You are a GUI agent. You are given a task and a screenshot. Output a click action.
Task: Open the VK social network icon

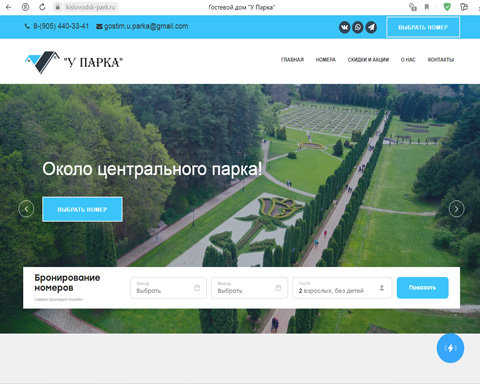pyautogui.click(x=345, y=27)
